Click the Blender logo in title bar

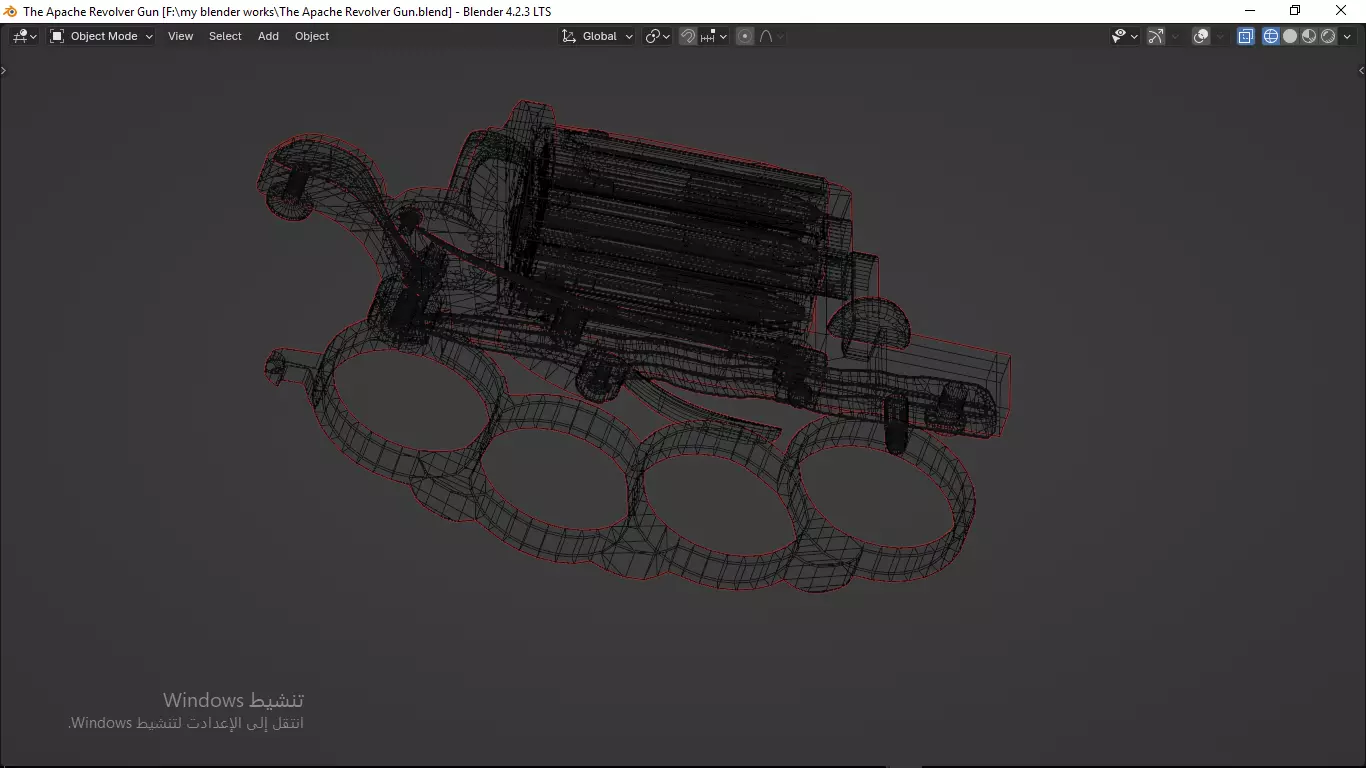pyautogui.click(x=10, y=11)
